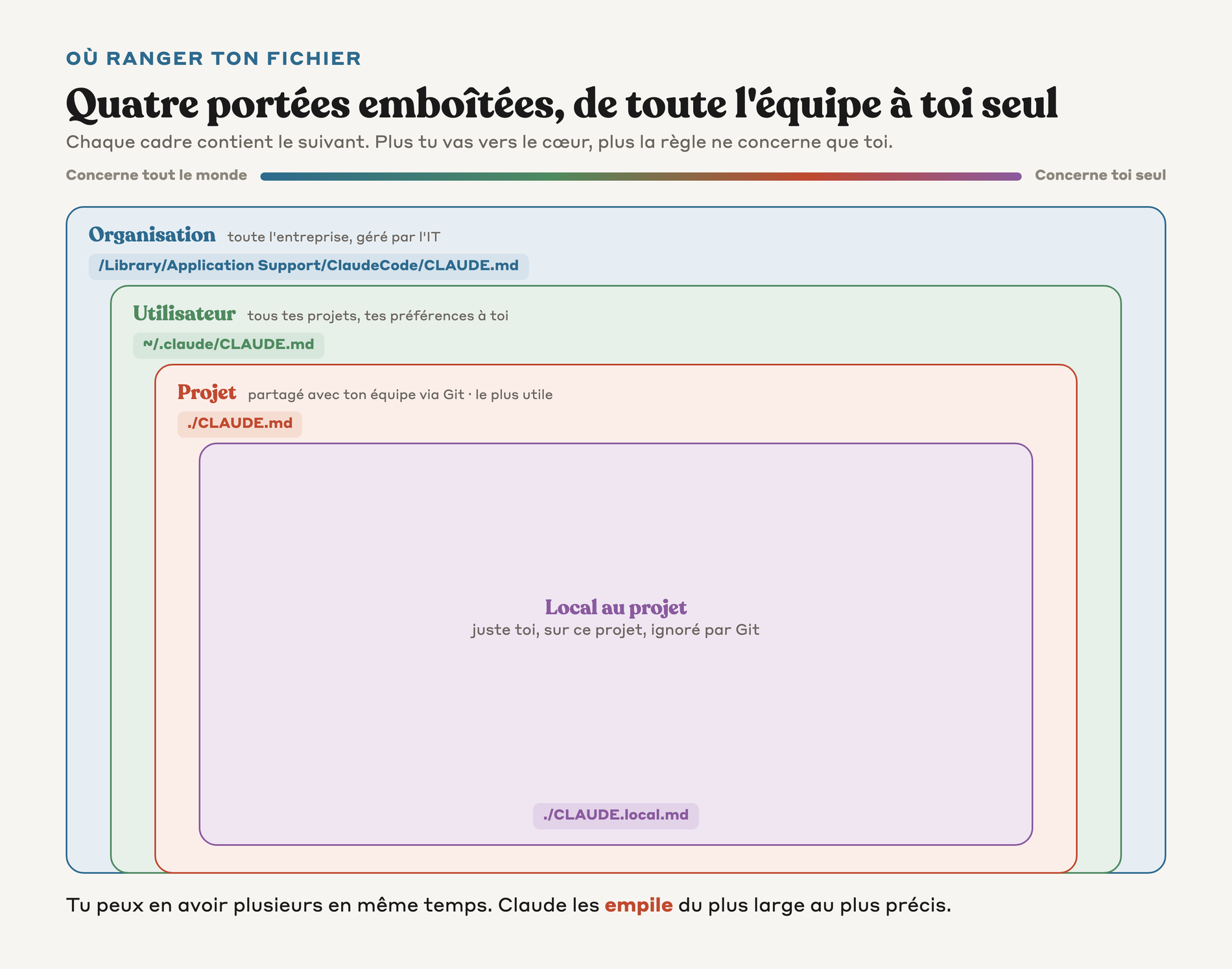
Task: Click the subtitle starting 'Chaque cadre contient le suivant'
Action: point(479,141)
